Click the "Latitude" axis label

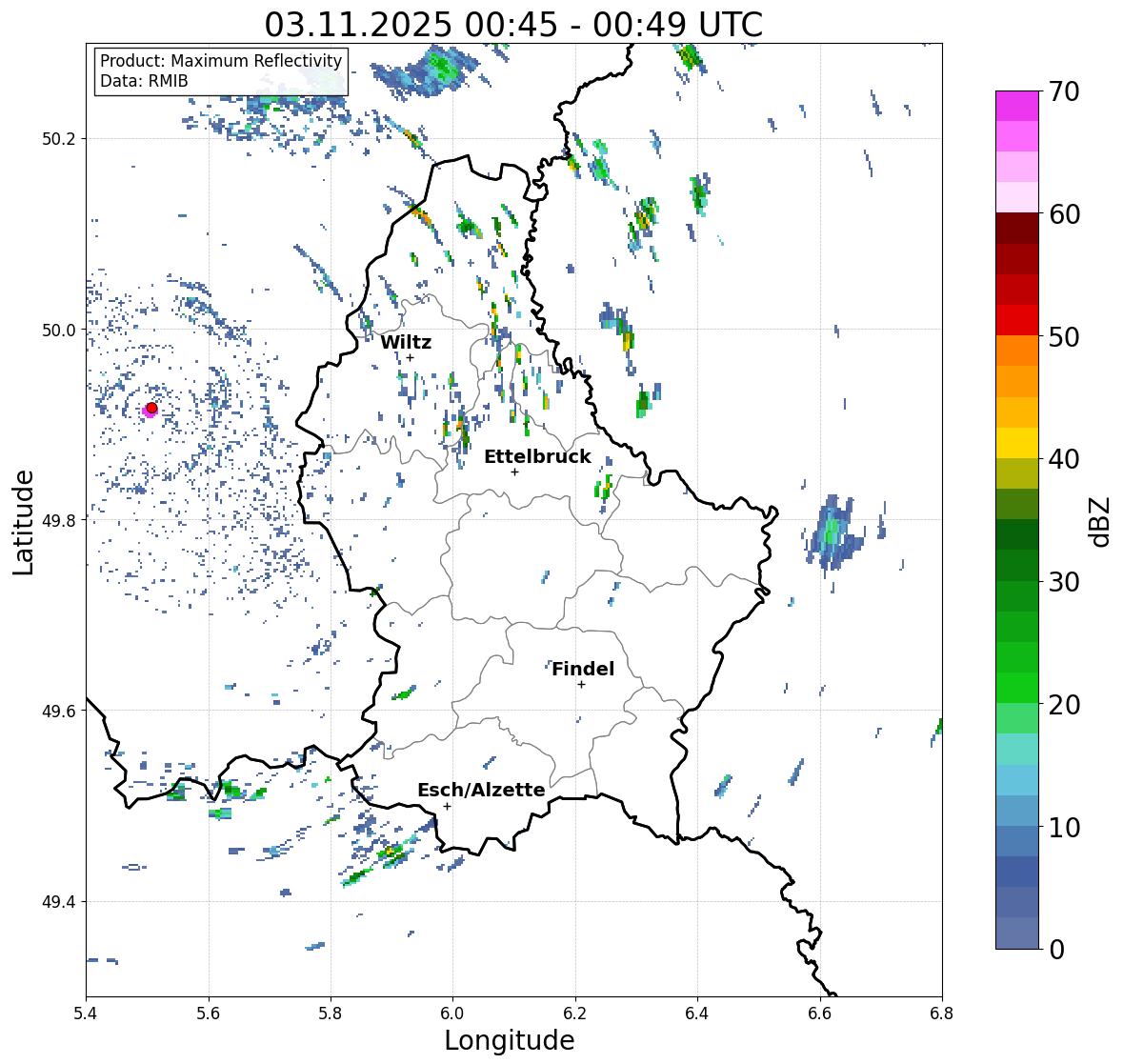tap(24, 523)
